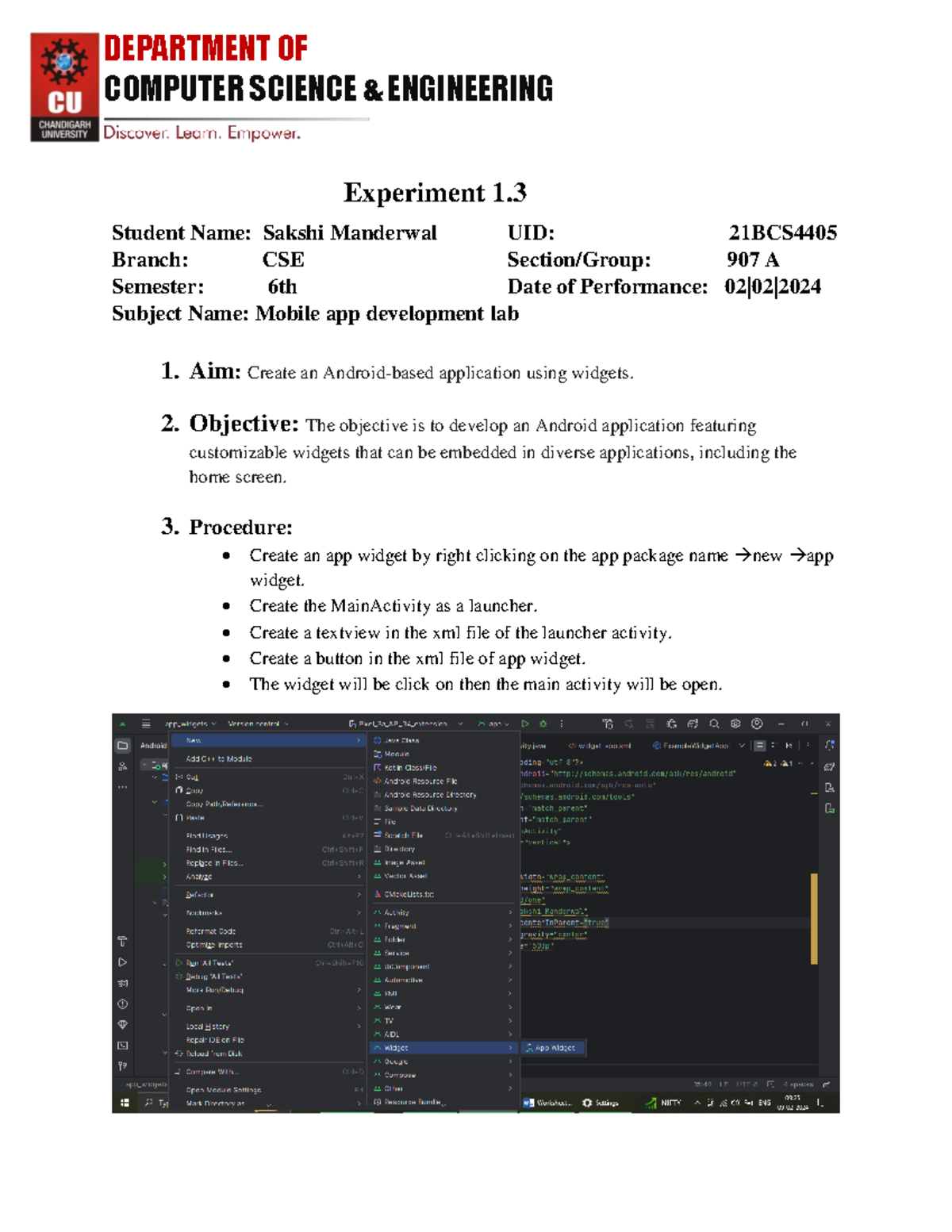The image size is (952, 1232).
Task: Open the Project tool window folder icon
Action: 123,746
